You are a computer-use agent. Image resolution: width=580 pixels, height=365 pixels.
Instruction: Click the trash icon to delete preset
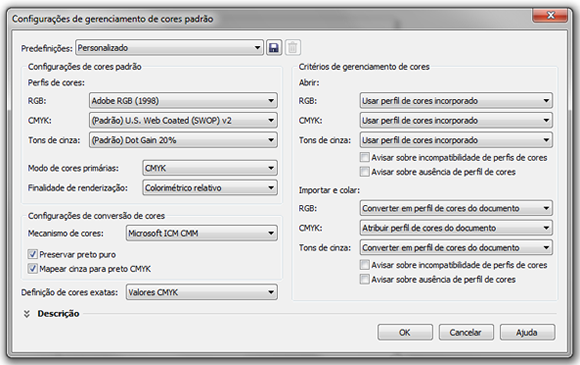point(293,48)
